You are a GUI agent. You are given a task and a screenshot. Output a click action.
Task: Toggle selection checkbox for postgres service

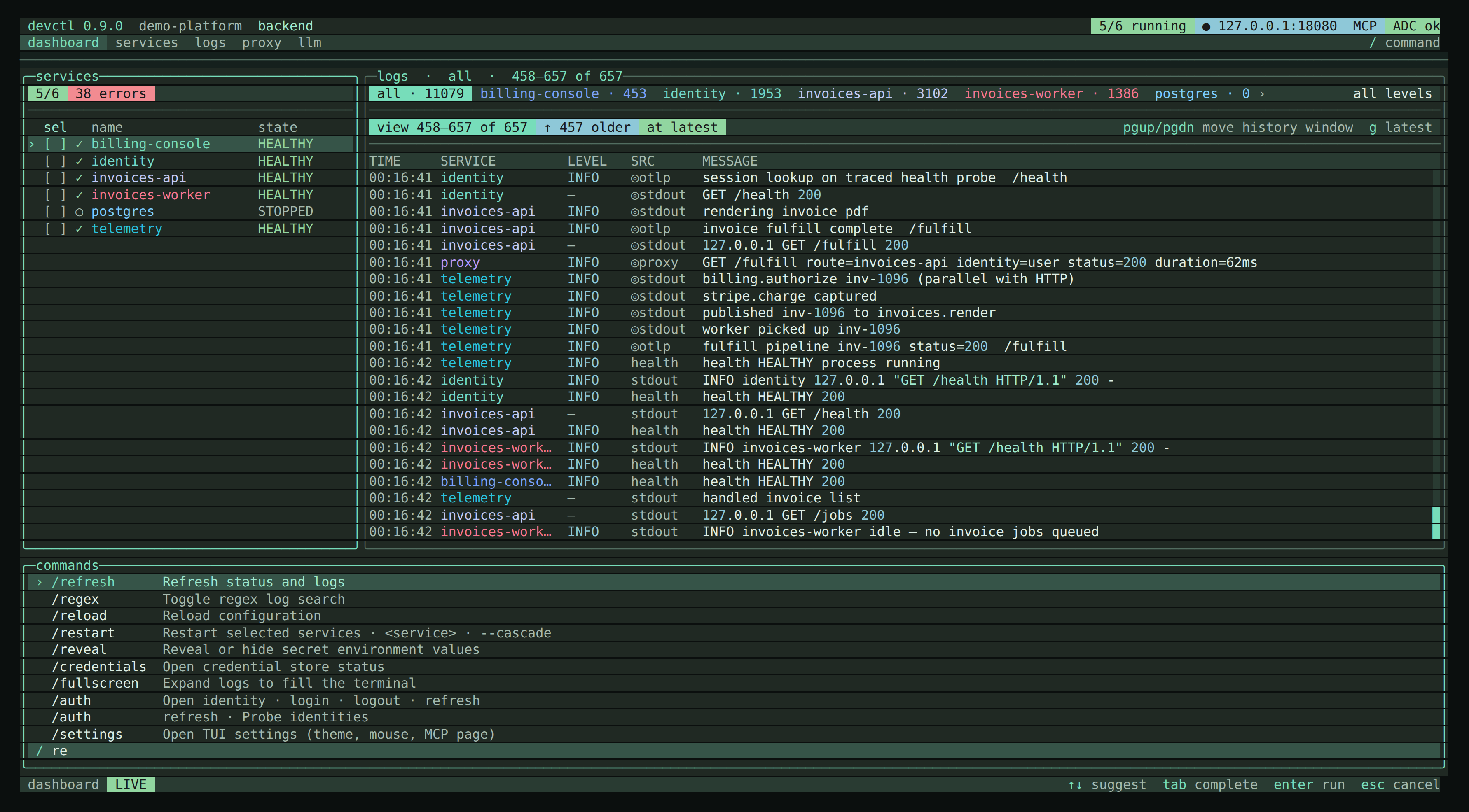click(x=55, y=211)
